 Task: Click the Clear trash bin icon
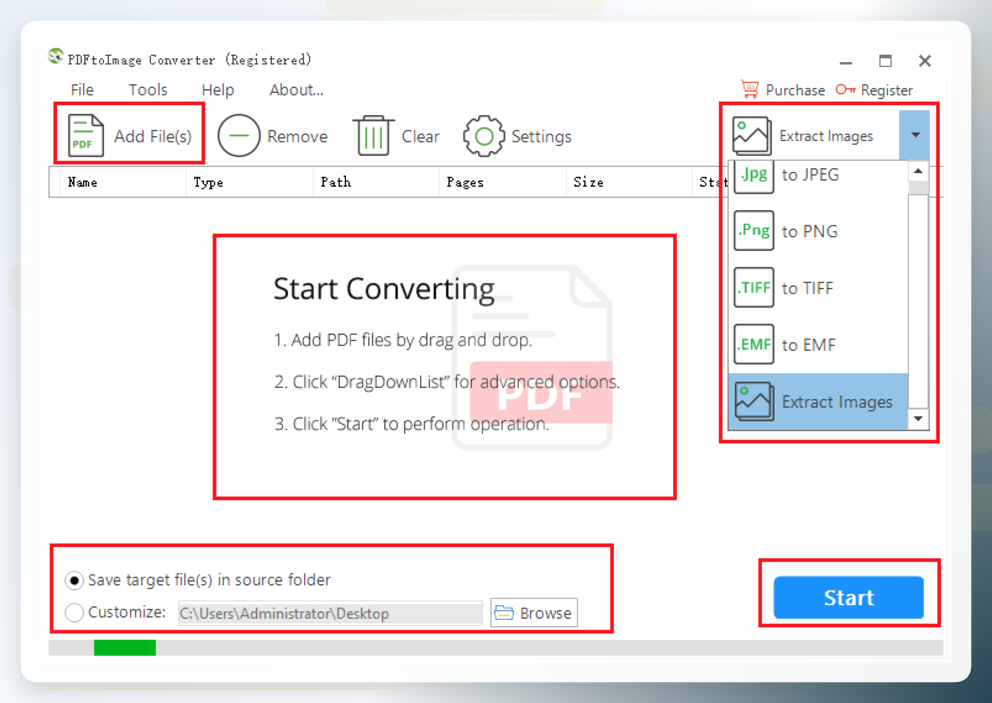point(373,135)
